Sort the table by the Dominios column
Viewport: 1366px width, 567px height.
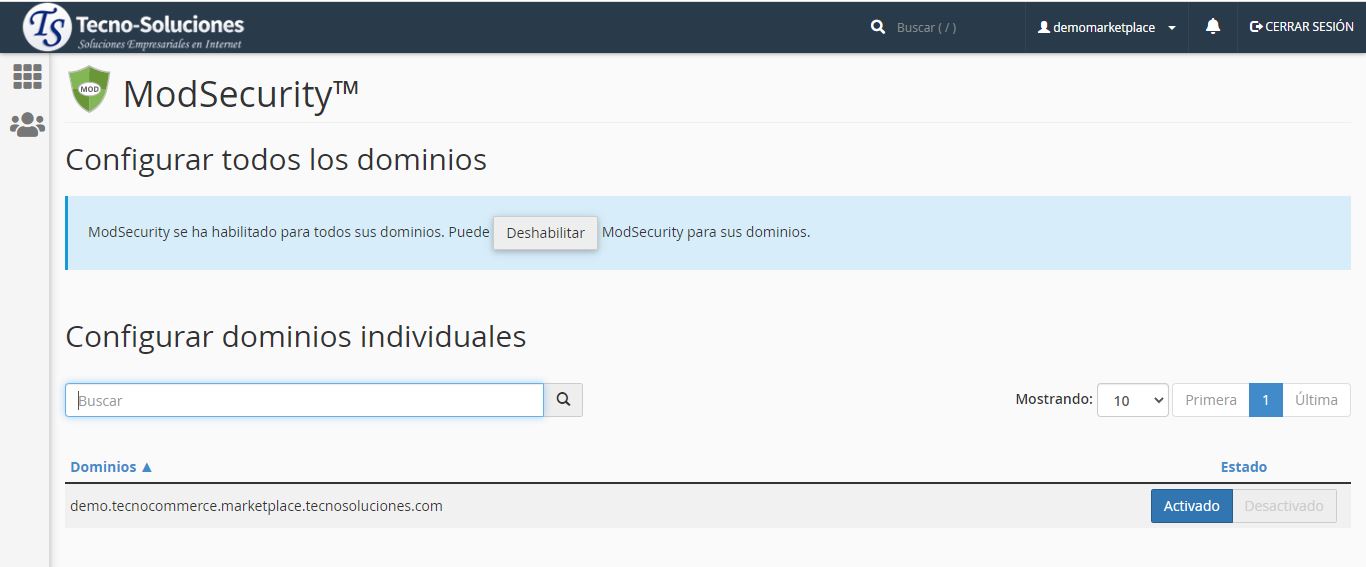pos(111,467)
